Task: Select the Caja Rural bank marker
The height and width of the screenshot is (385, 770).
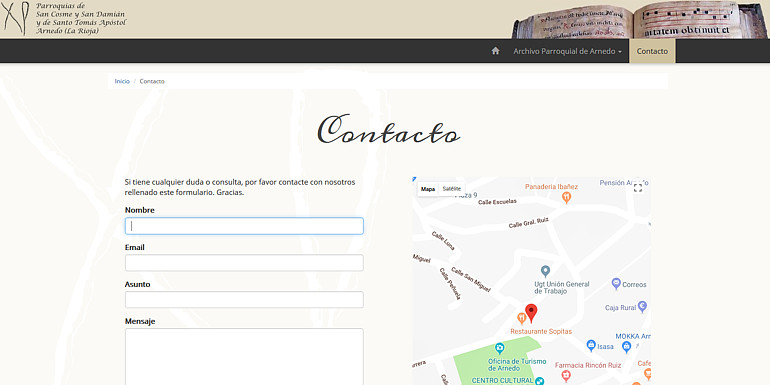Action: tap(642, 307)
